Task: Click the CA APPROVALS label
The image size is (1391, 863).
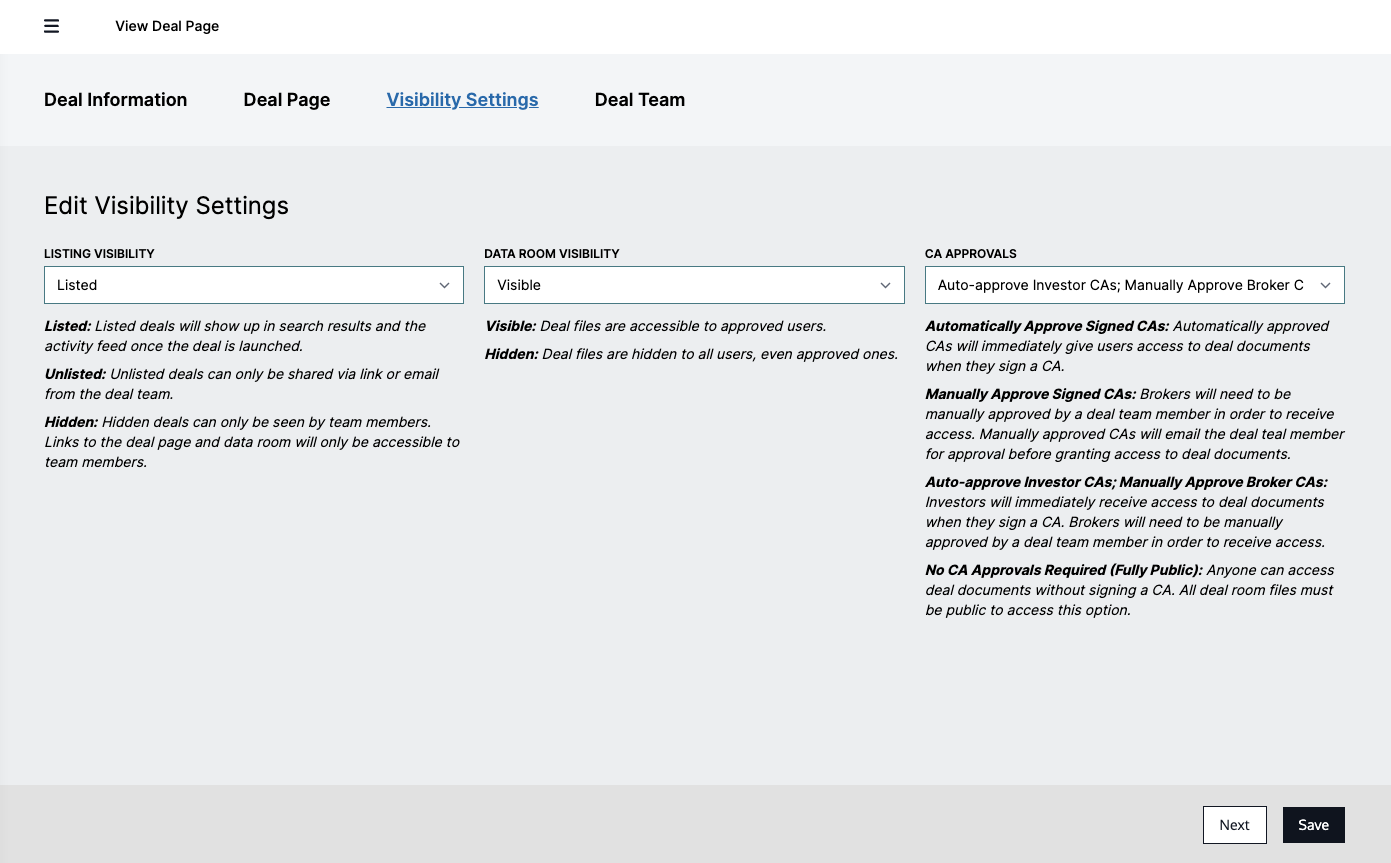Action: pyautogui.click(x=971, y=254)
